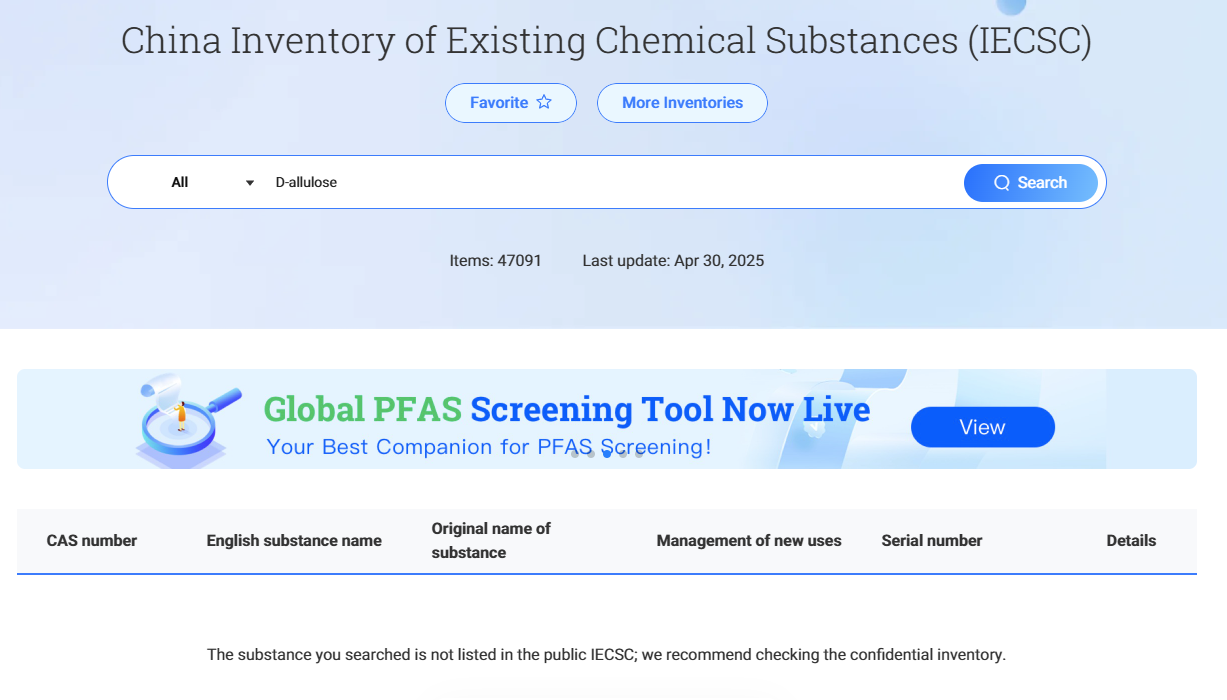Click the CAS number column header
This screenshot has height=700, width=1227.
(92, 540)
